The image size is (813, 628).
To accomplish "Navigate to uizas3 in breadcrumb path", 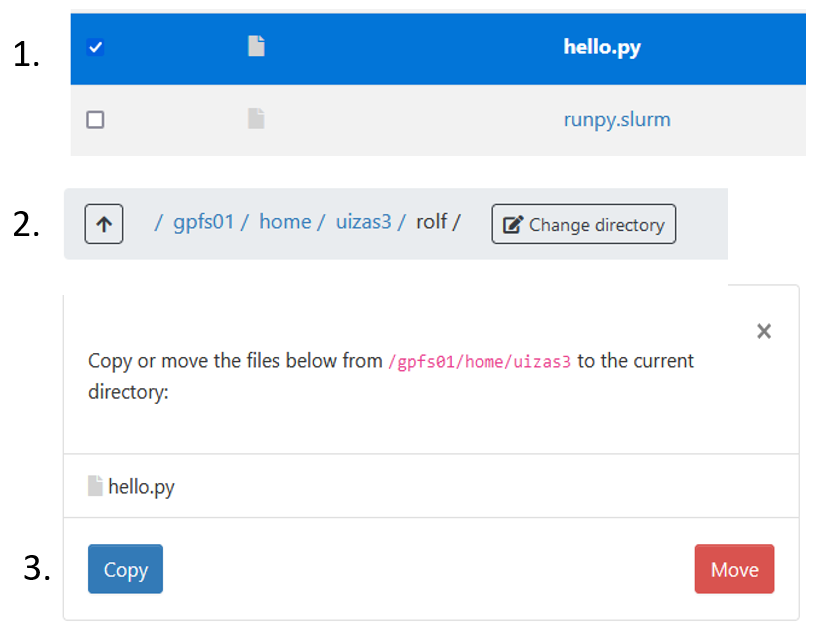I will pyautogui.click(x=363, y=222).
